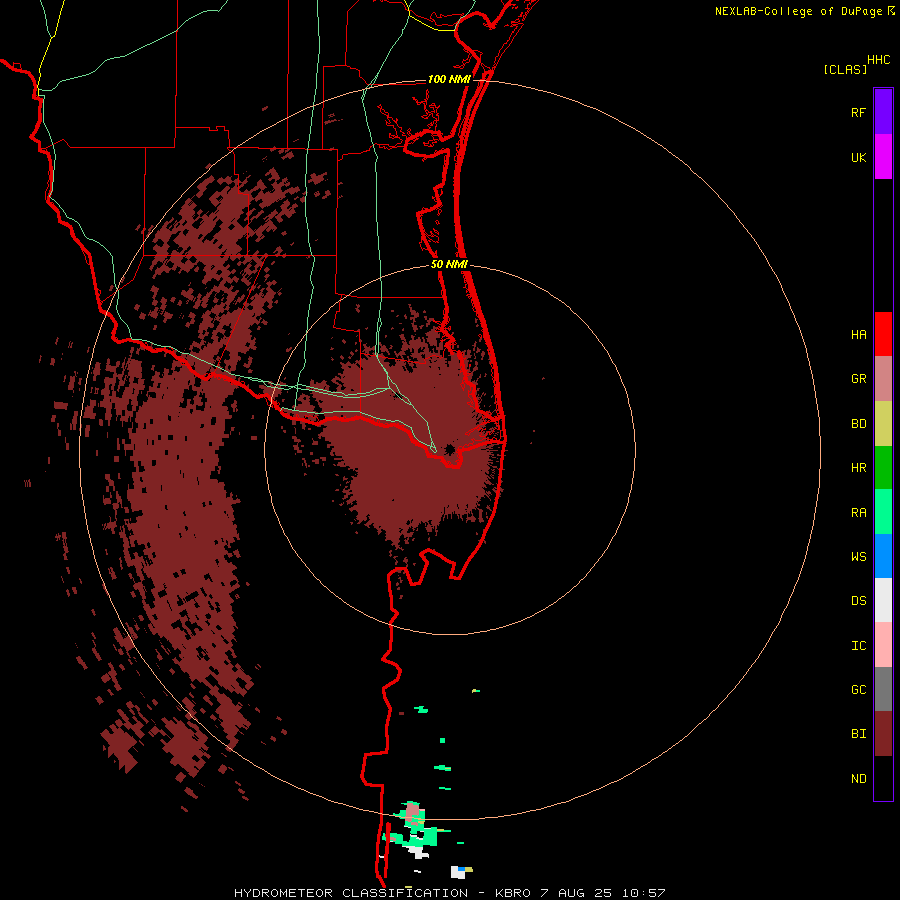Select the BD yellow legend block
The height and width of the screenshot is (900, 900).
pyautogui.click(x=883, y=423)
